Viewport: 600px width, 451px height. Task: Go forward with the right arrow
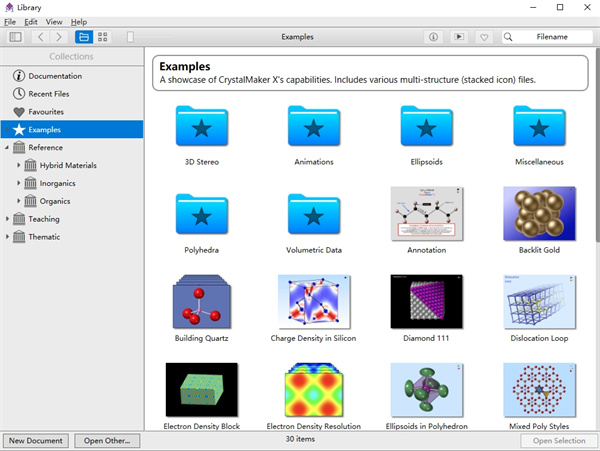click(x=61, y=37)
